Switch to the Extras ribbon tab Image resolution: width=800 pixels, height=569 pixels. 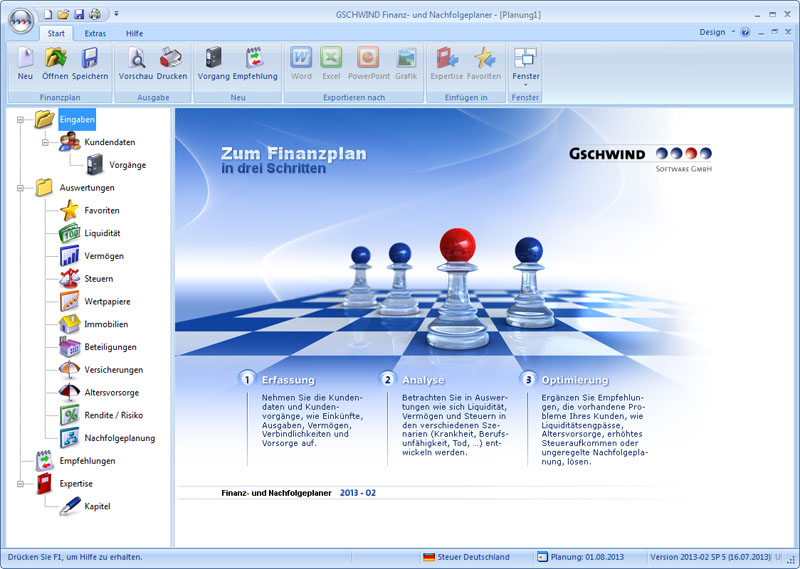tap(95, 33)
